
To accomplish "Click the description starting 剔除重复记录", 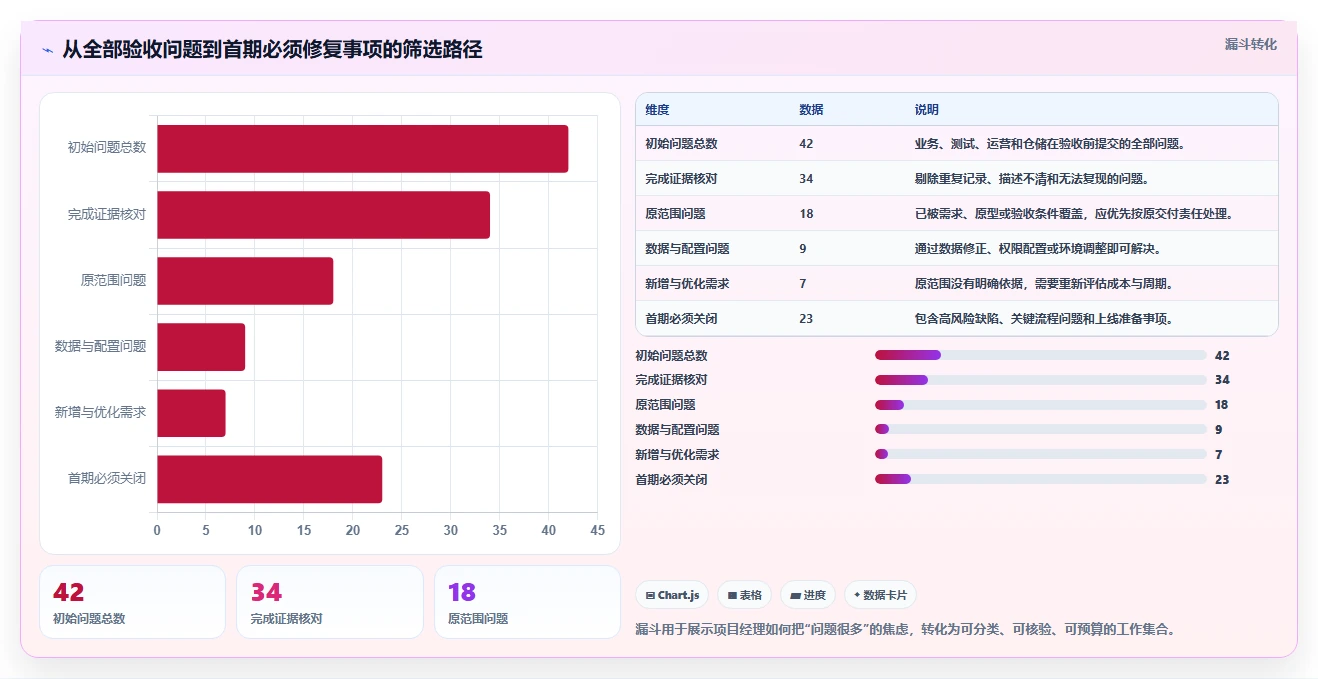I will tap(1031, 179).
